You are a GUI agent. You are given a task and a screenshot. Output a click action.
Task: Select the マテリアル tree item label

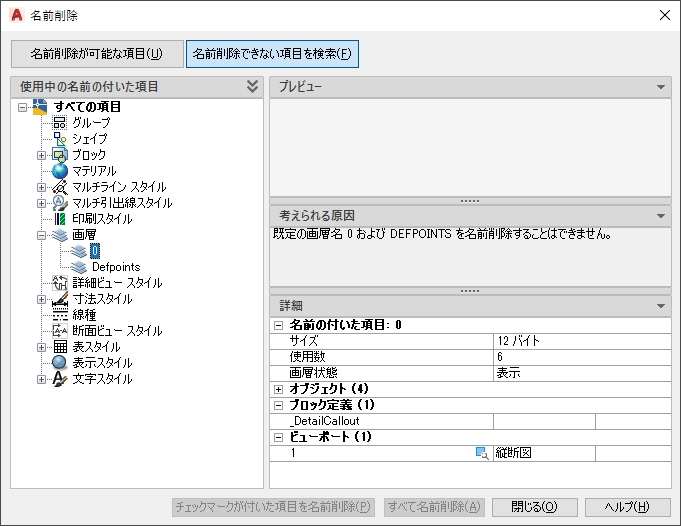click(94, 171)
